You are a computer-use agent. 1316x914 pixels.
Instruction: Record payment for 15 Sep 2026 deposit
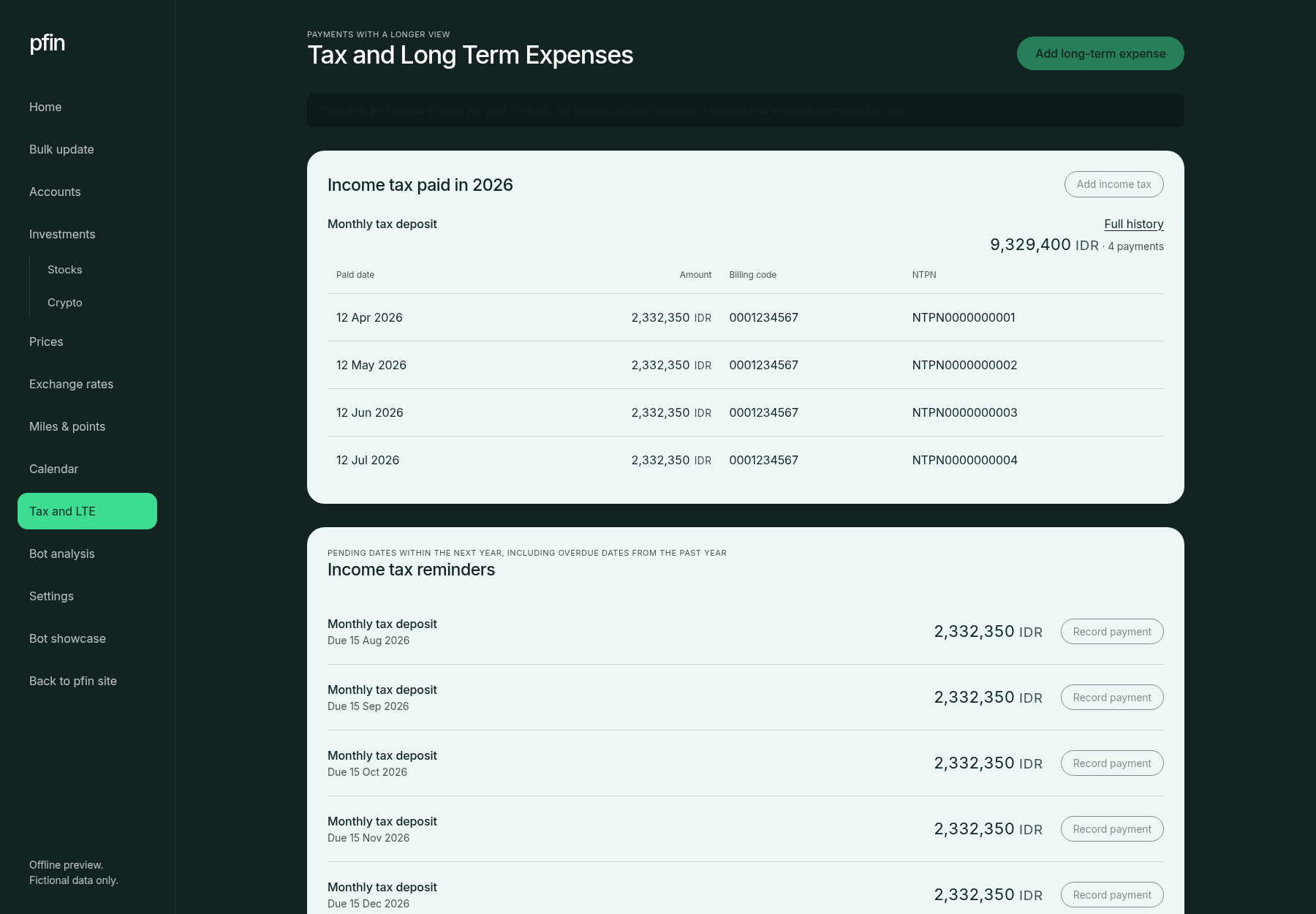point(1112,698)
